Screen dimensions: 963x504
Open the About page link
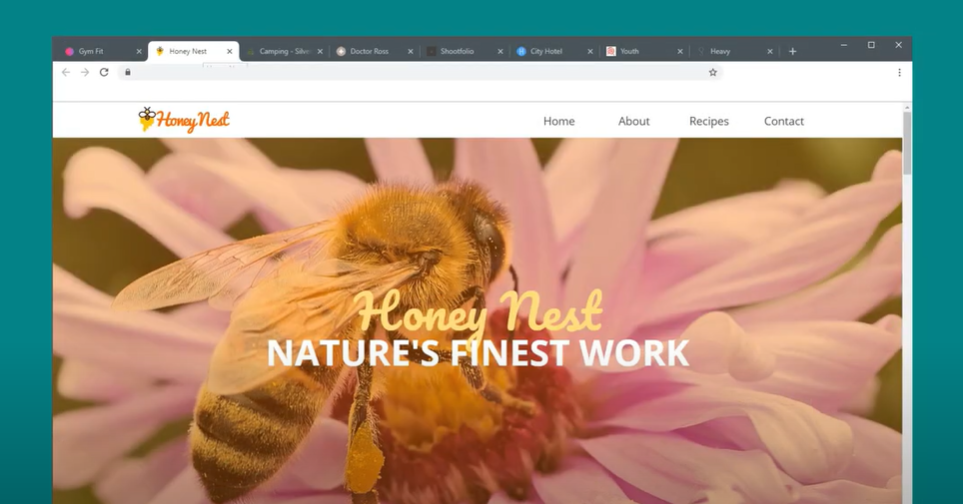634,121
